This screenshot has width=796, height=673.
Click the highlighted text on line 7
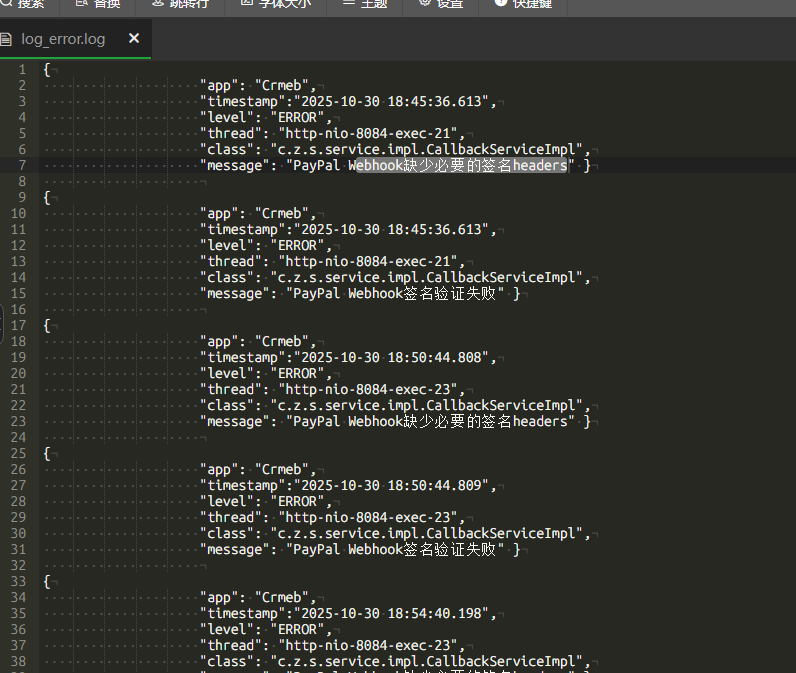(x=461, y=165)
